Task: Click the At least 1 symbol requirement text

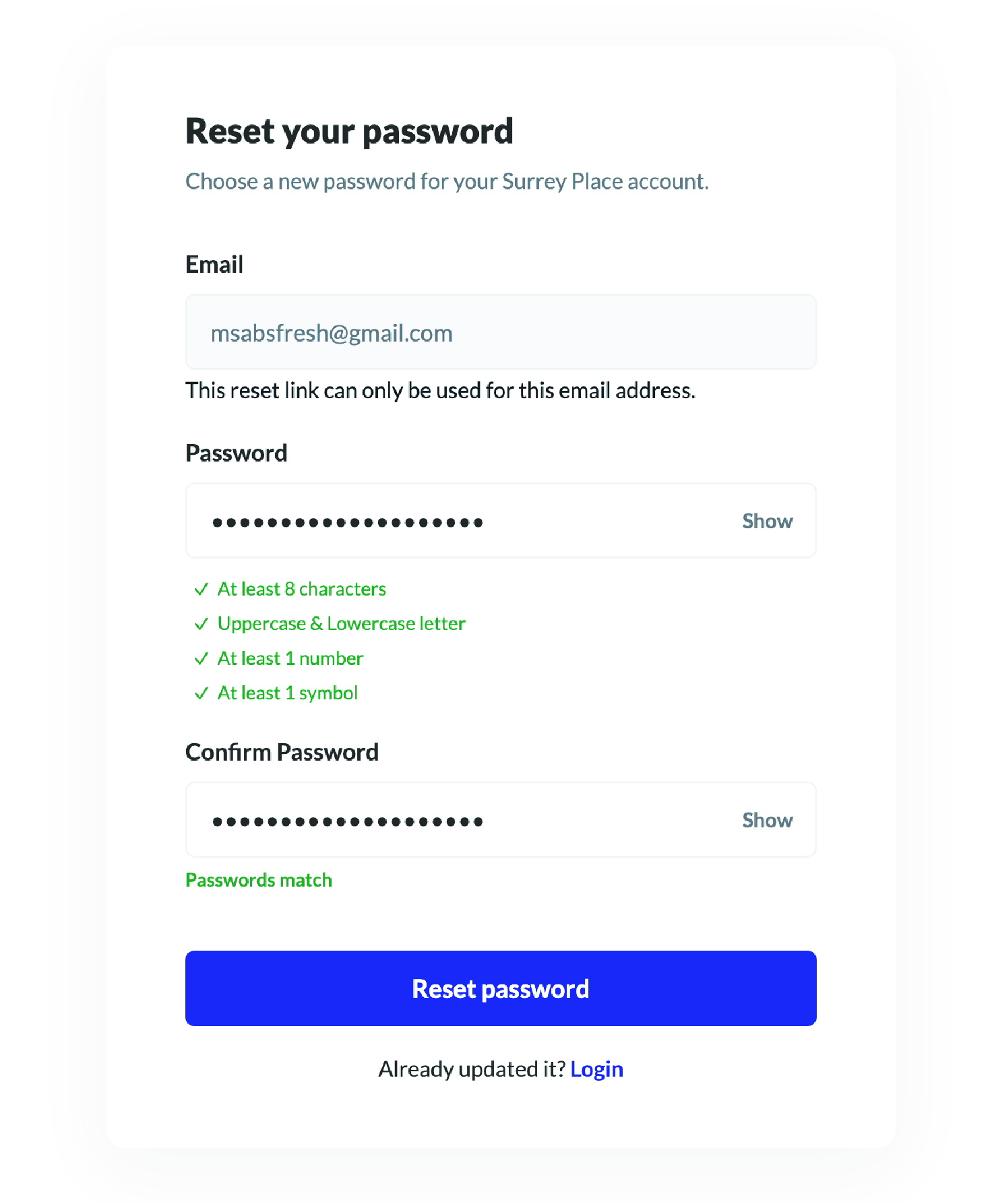Action: [287, 693]
